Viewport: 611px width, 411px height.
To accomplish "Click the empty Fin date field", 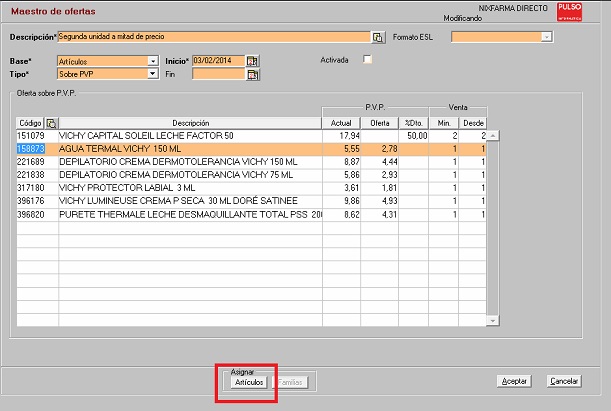I will pos(219,74).
